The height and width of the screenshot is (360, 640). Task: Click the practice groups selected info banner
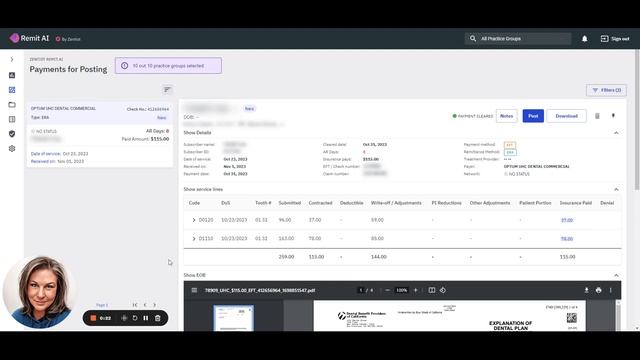click(168, 65)
